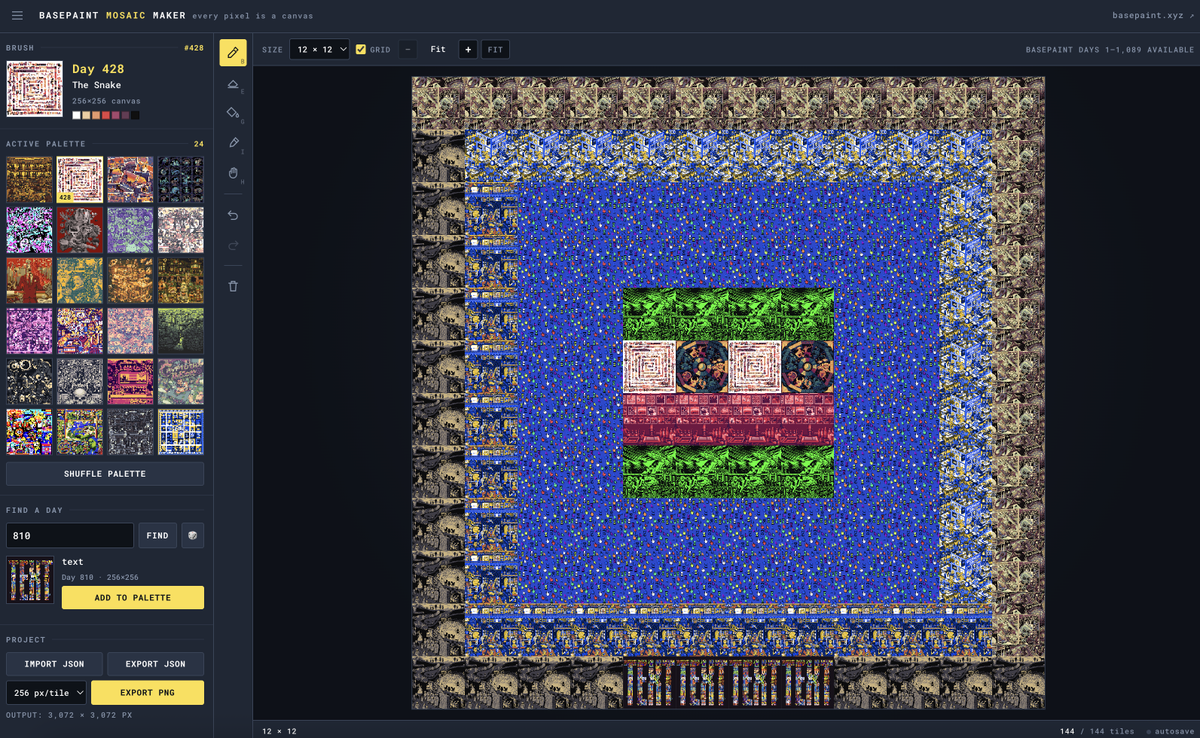
Task: Select the eyedropper picker tool
Action: click(233, 143)
